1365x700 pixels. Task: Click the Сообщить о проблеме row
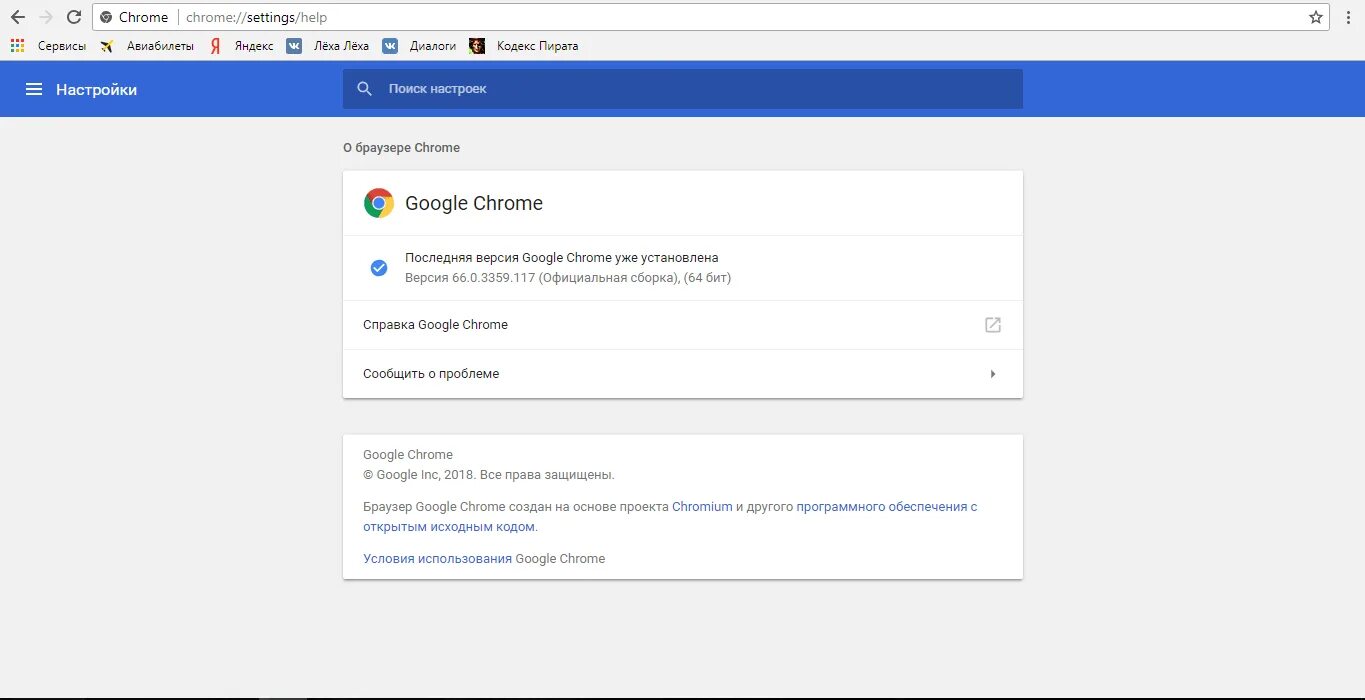(x=683, y=374)
